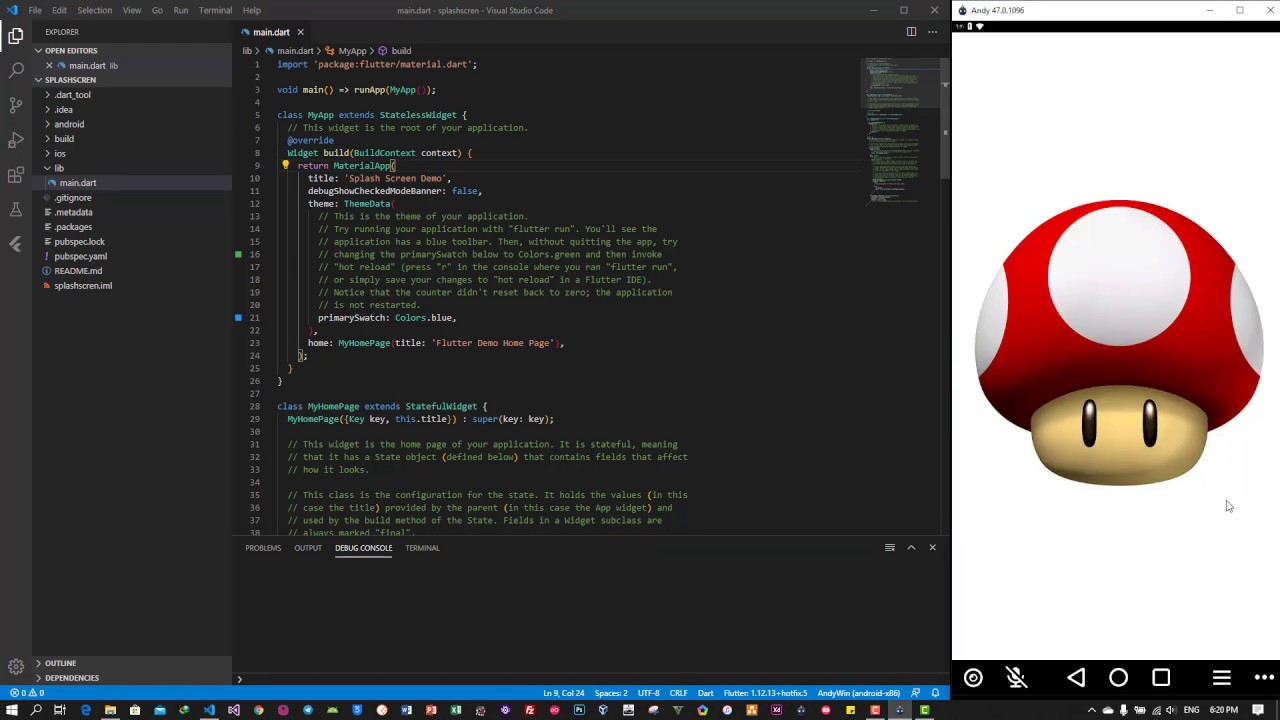Open the Explorer view in activity bar
Screen dimensions: 1280x720
15,36
